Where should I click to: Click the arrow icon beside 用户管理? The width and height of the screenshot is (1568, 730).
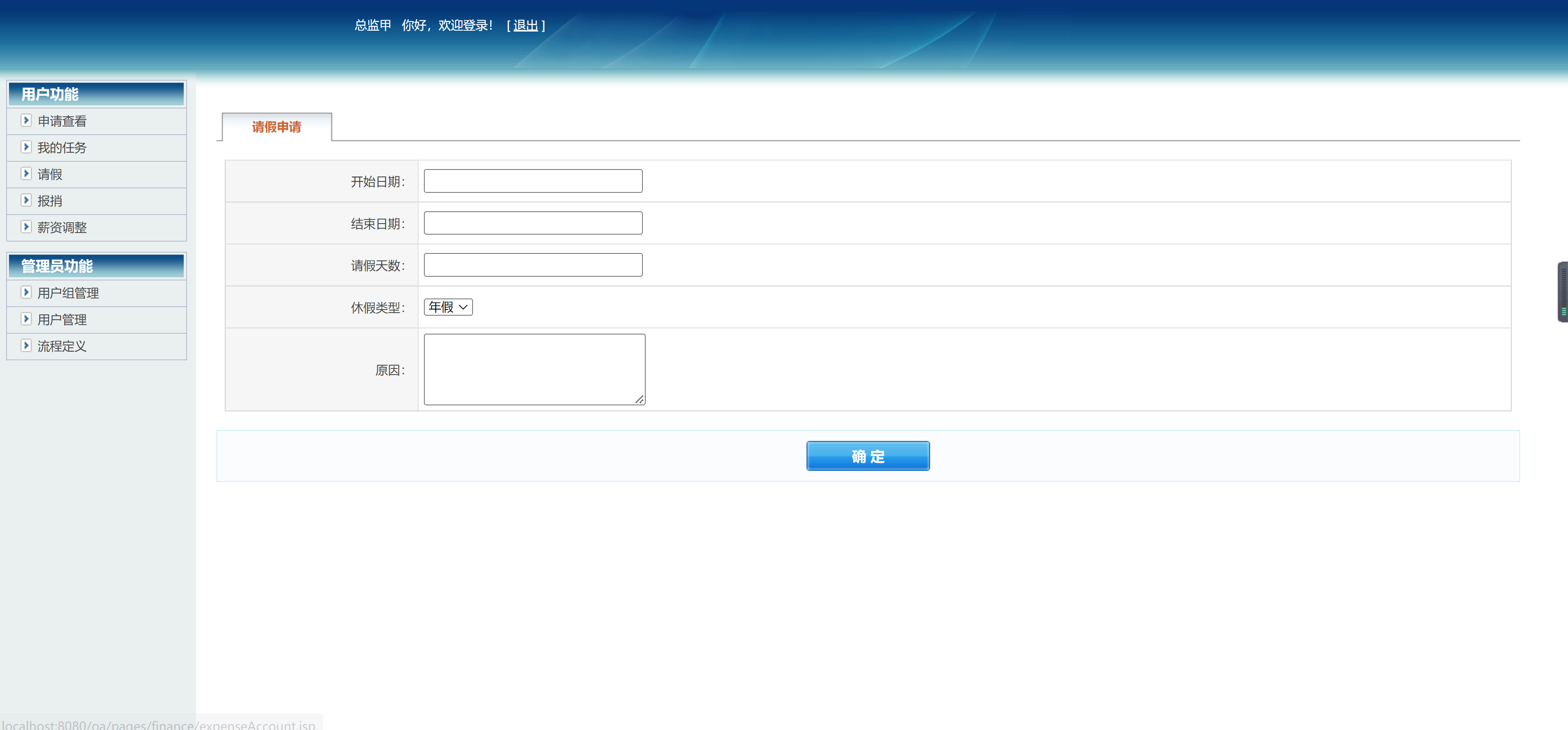pyautogui.click(x=26, y=319)
